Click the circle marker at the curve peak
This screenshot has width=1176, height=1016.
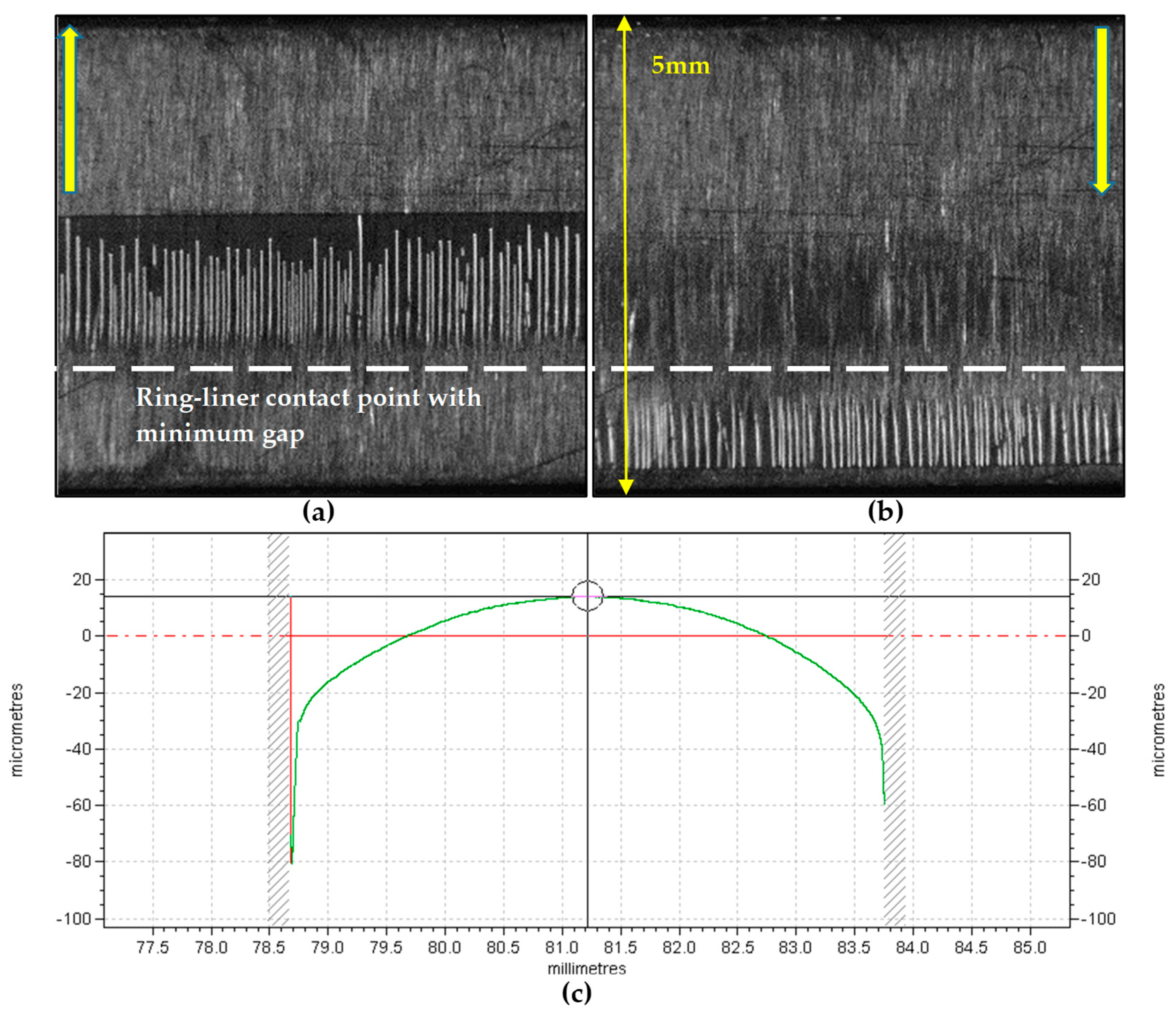tap(587, 596)
